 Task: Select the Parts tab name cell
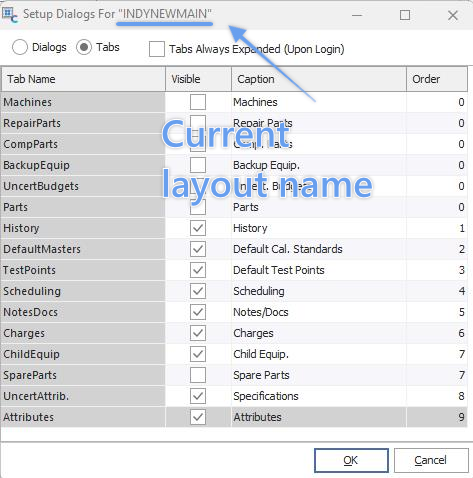tap(83, 207)
